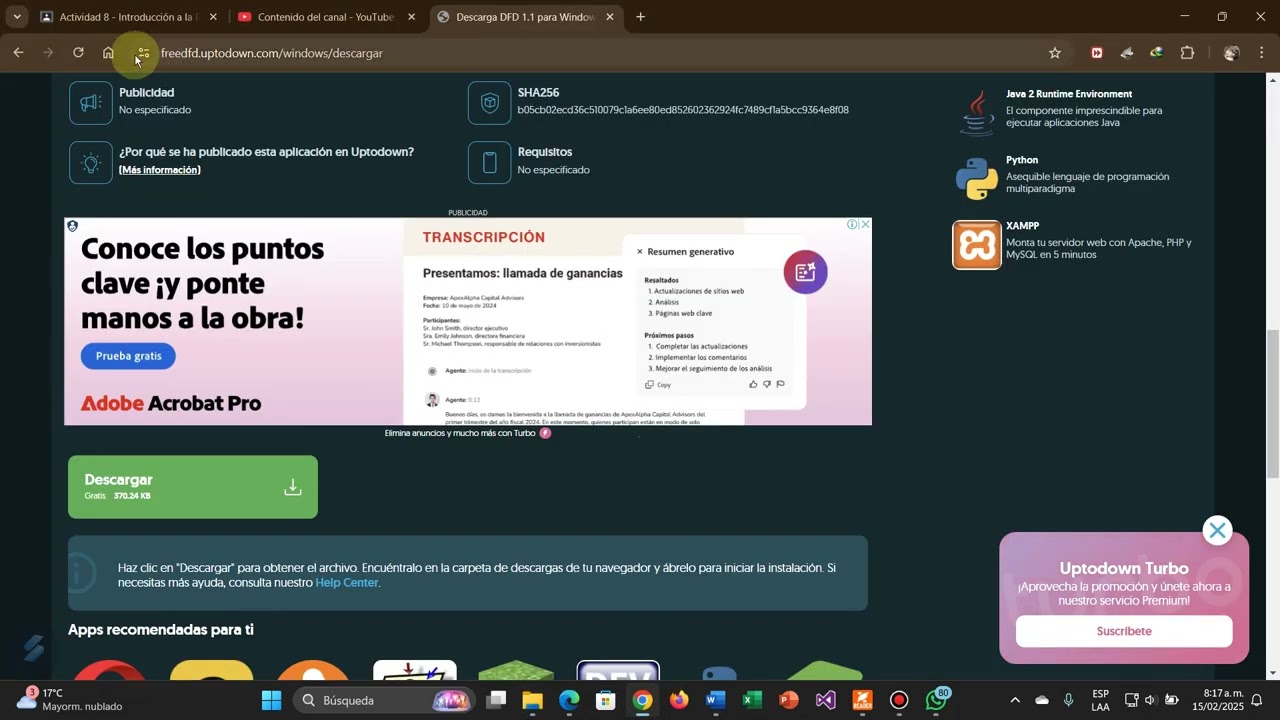Open the Microsoft Store taskbar icon
Image resolution: width=1280 pixels, height=720 pixels.
click(605, 700)
